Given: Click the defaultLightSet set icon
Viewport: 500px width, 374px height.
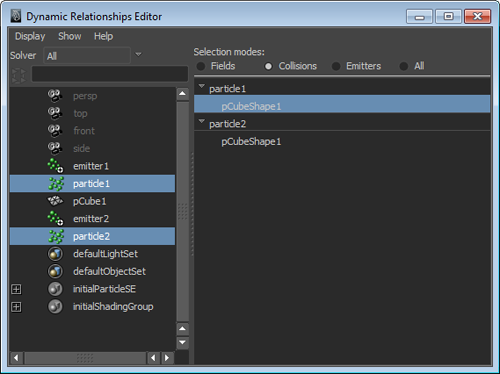Looking at the screenshot, I should click(55, 254).
